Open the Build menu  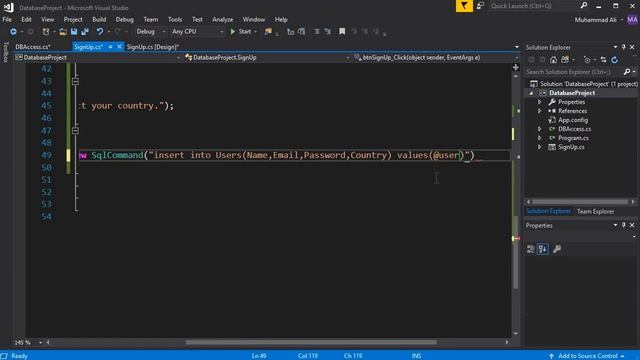(x=99, y=19)
